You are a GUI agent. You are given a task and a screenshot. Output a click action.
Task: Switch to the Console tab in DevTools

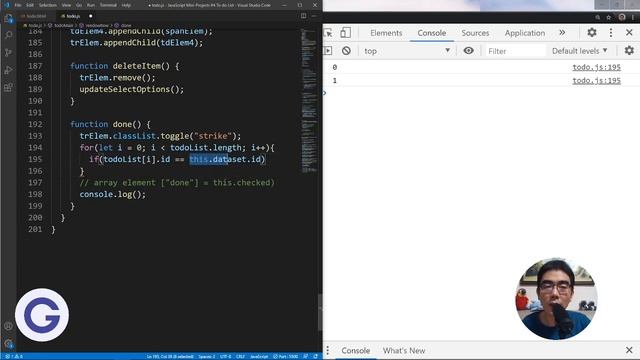[x=431, y=33]
